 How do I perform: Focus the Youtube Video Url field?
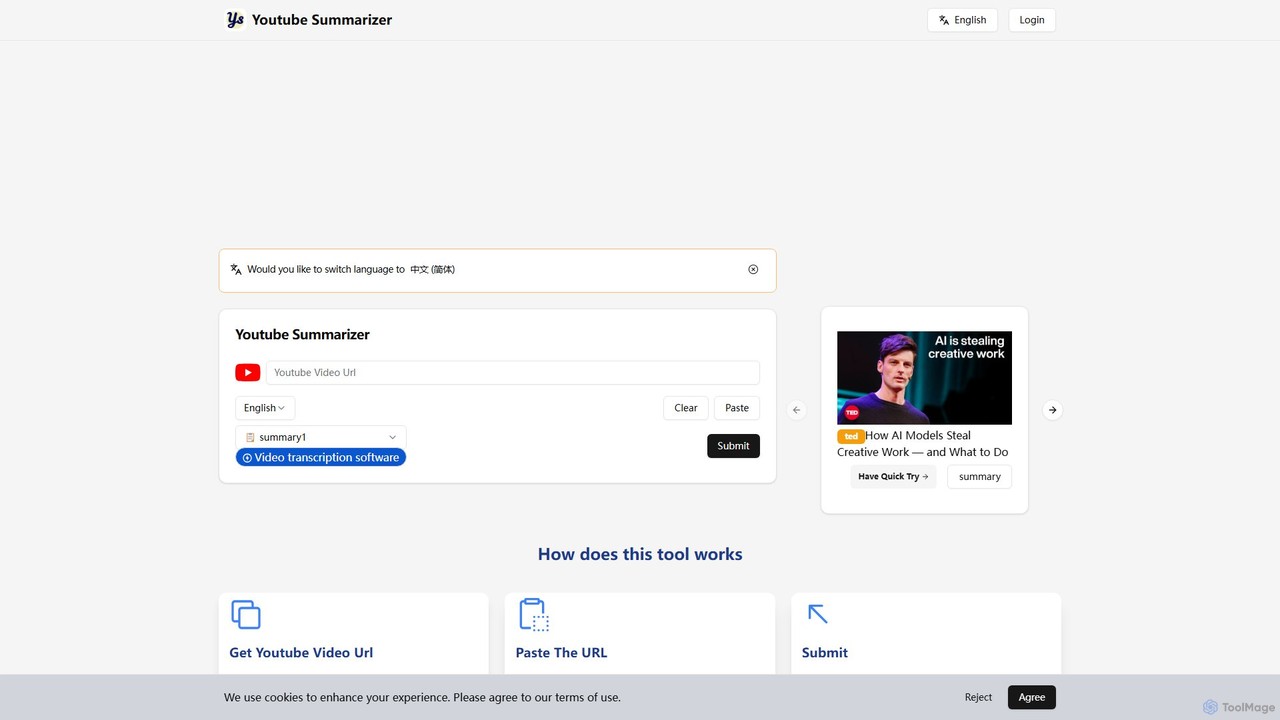tap(512, 373)
